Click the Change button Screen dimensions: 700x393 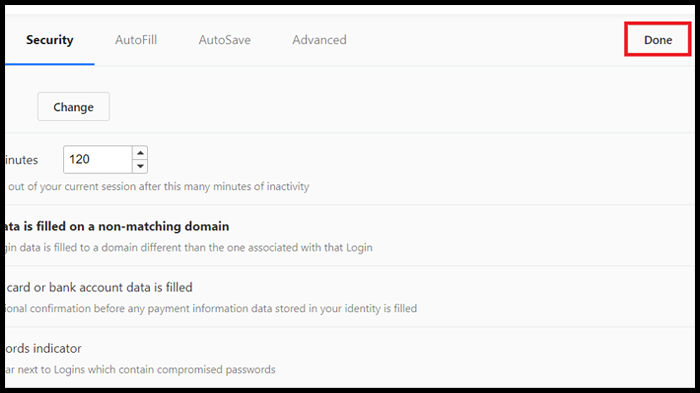[73, 107]
